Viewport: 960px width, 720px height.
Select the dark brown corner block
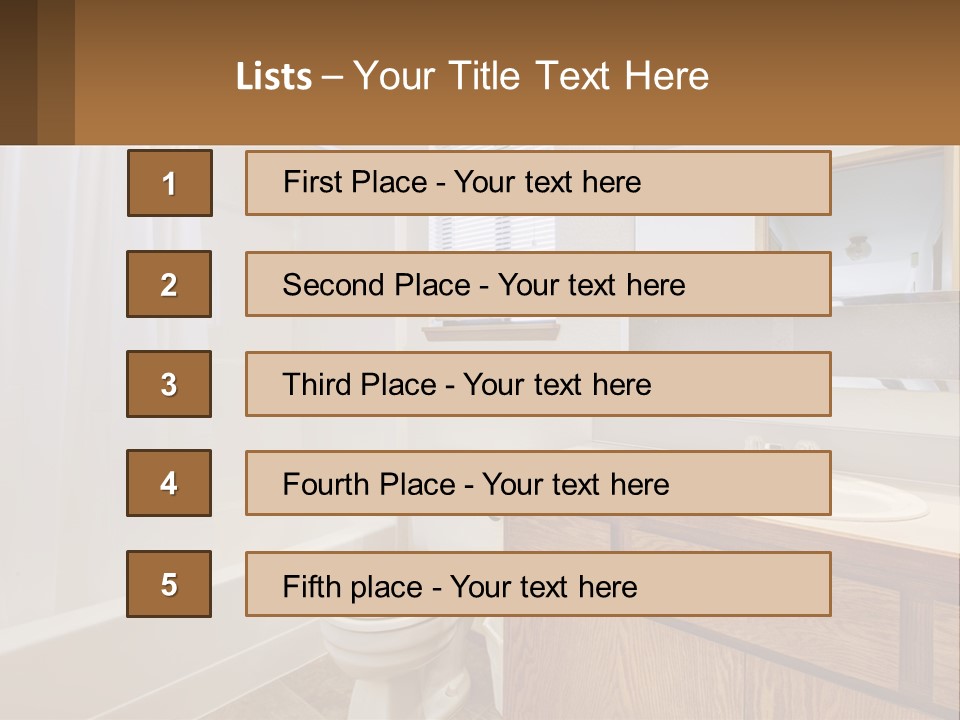point(18,72)
